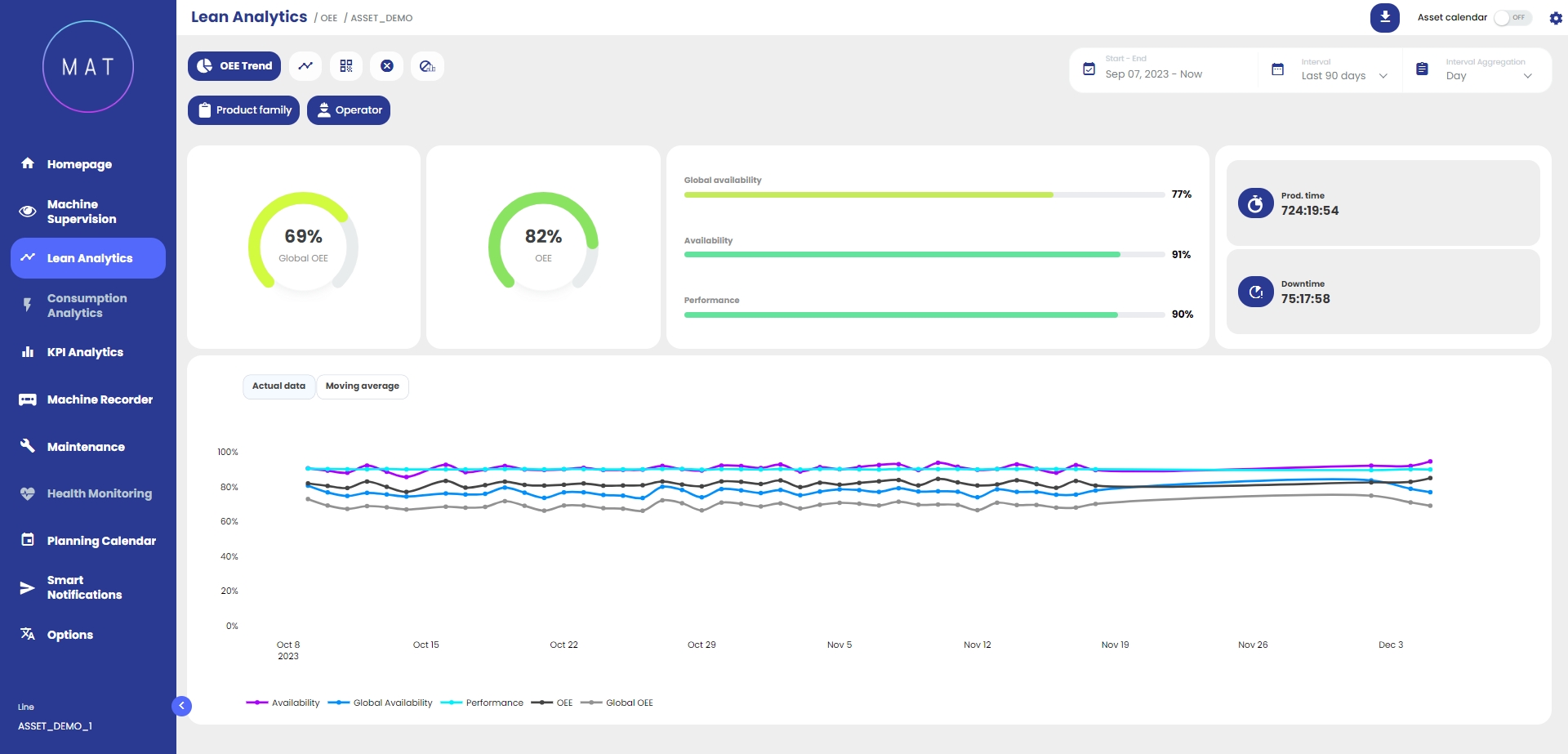Image resolution: width=1568 pixels, height=754 pixels.
Task: Toggle the Asset calendar switch
Action: coord(1512,17)
